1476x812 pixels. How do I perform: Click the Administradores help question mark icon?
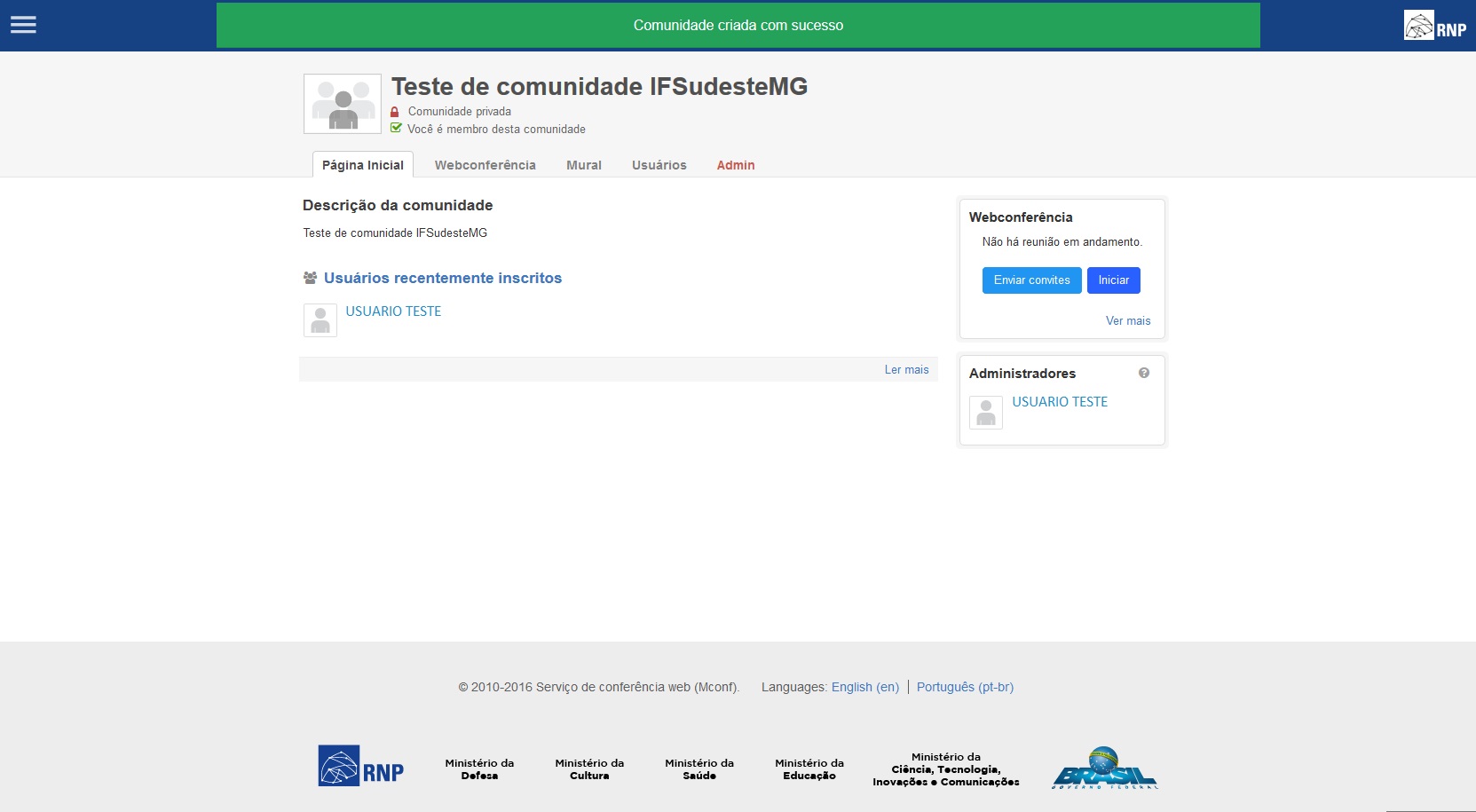pos(1144,374)
